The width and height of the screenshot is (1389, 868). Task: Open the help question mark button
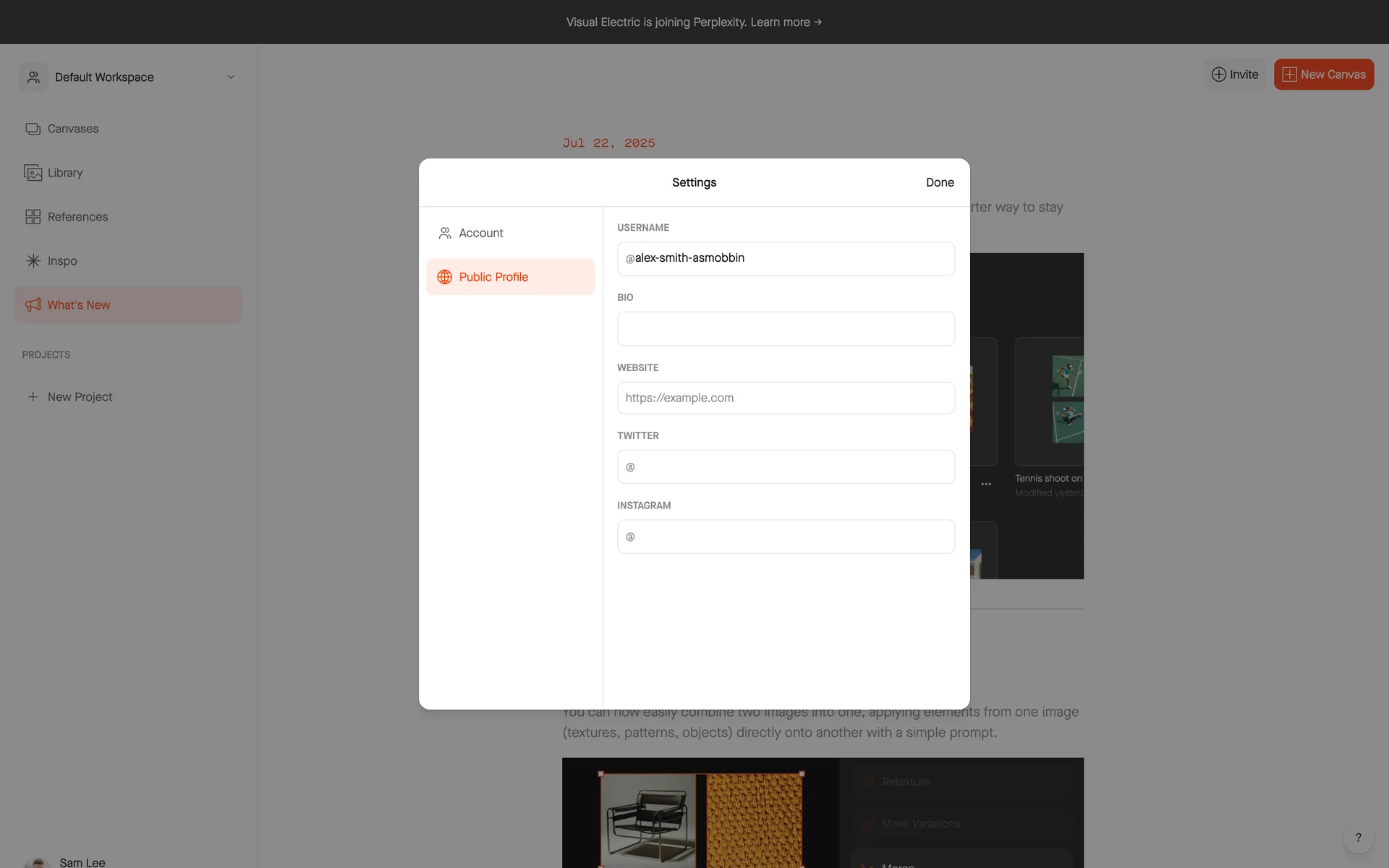pyautogui.click(x=1358, y=838)
